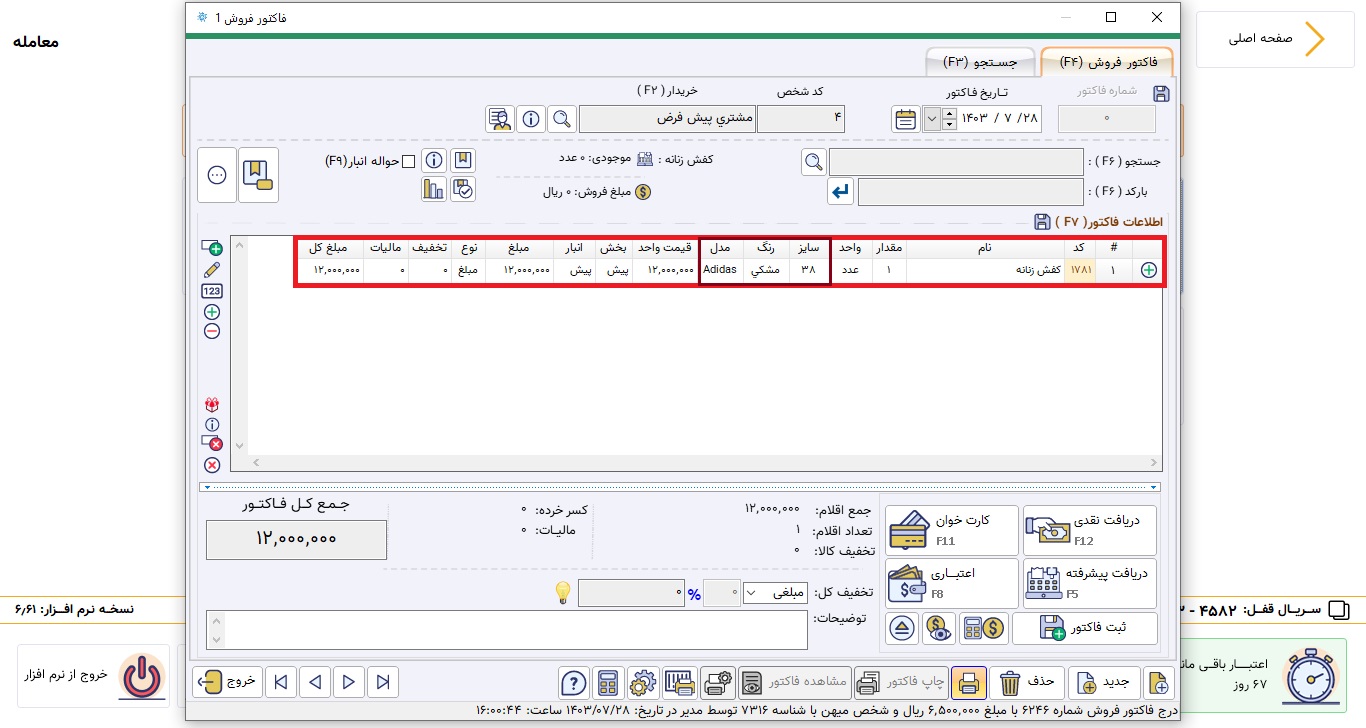Delete all rows with the red X circle
This screenshot has height=728, width=1366.
(212, 465)
